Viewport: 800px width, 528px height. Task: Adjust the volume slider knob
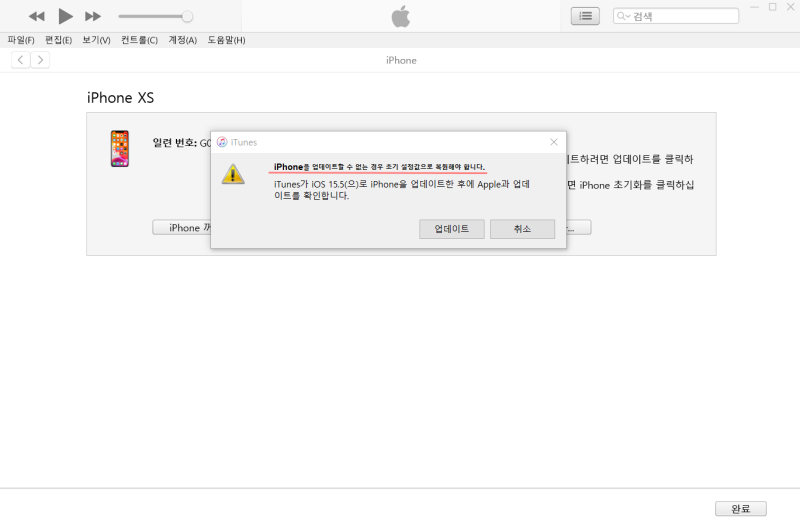coord(187,16)
